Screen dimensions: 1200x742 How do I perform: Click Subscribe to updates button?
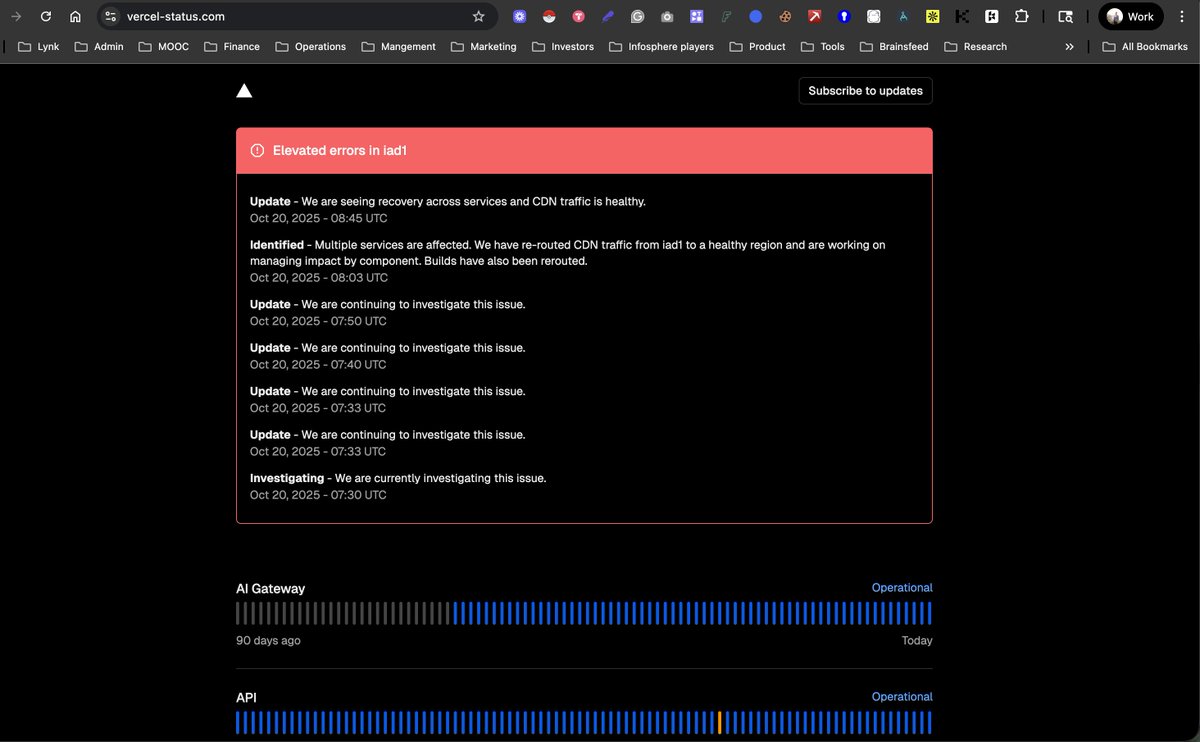click(x=865, y=91)
